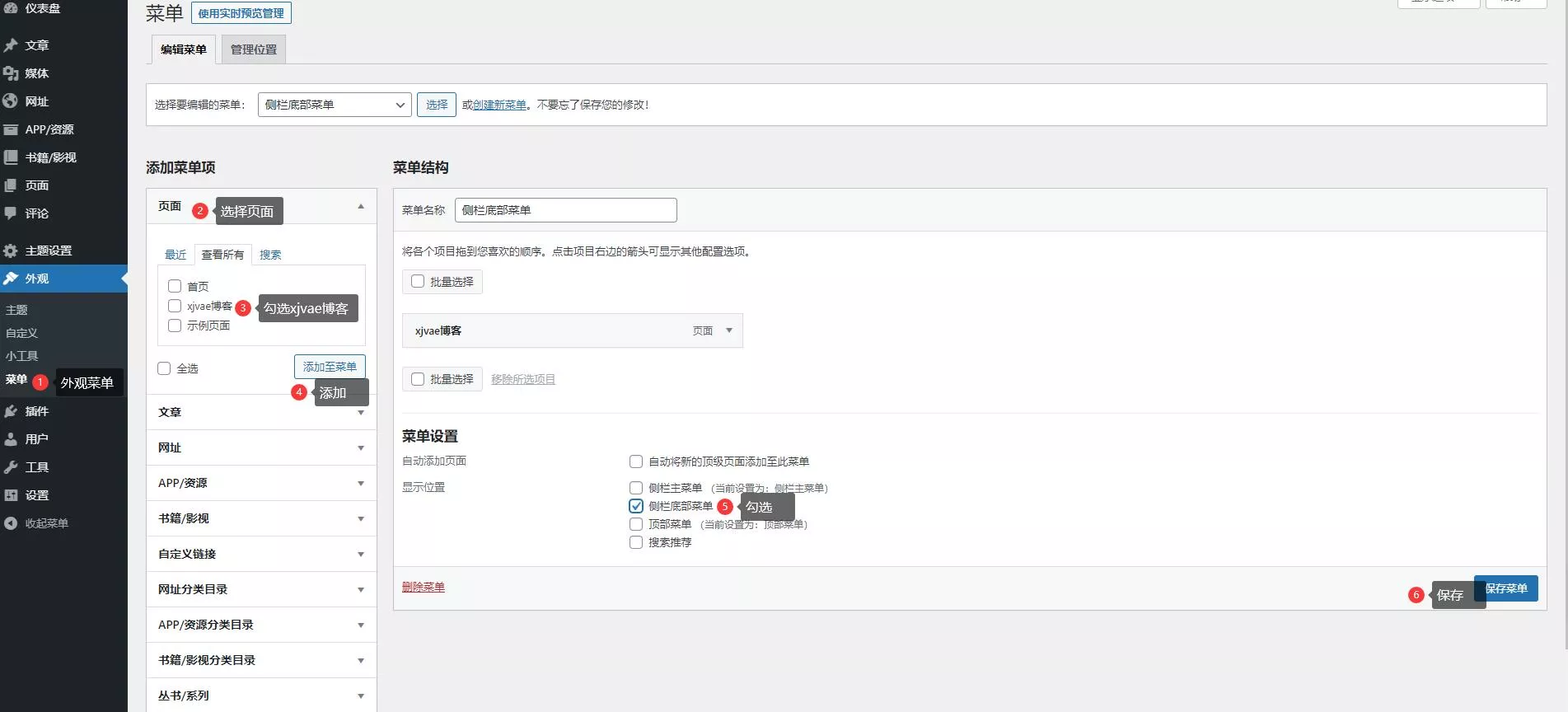Enable 自动将新的顶级页面添加至此菜单 checkbox

636,461
